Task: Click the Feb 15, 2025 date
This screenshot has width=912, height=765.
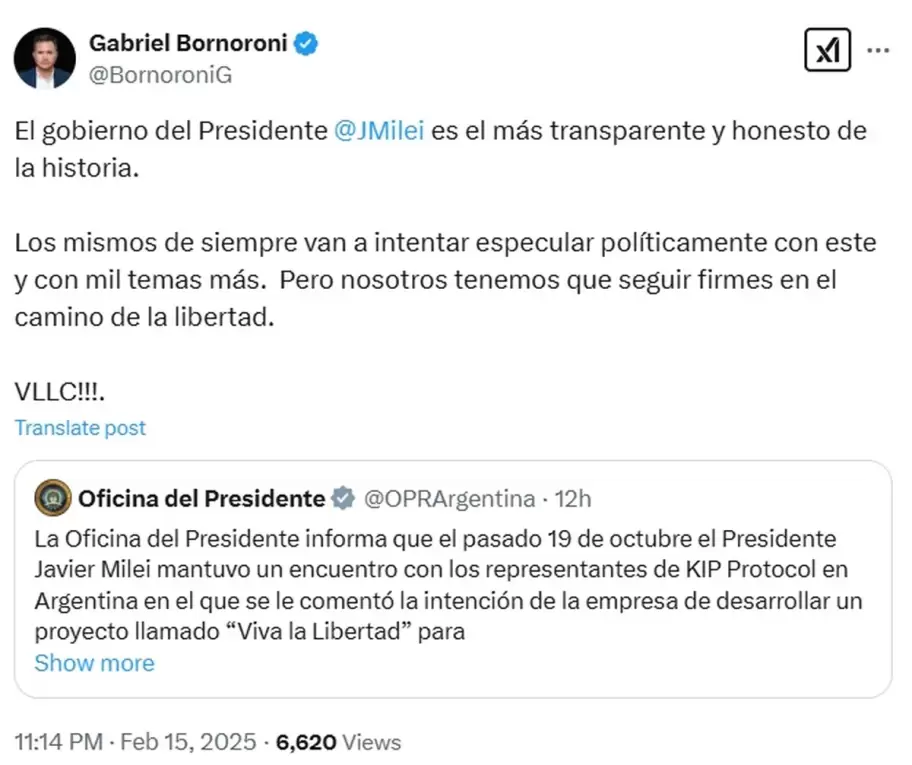Action: [188, 742]
